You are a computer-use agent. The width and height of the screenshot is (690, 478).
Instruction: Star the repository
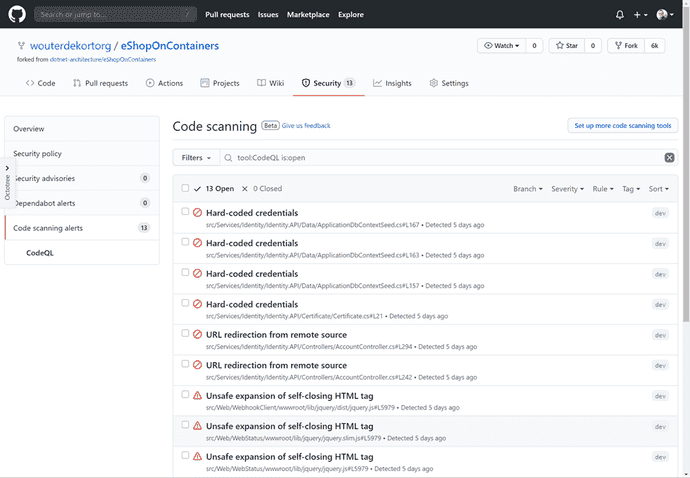pos(567,46)
